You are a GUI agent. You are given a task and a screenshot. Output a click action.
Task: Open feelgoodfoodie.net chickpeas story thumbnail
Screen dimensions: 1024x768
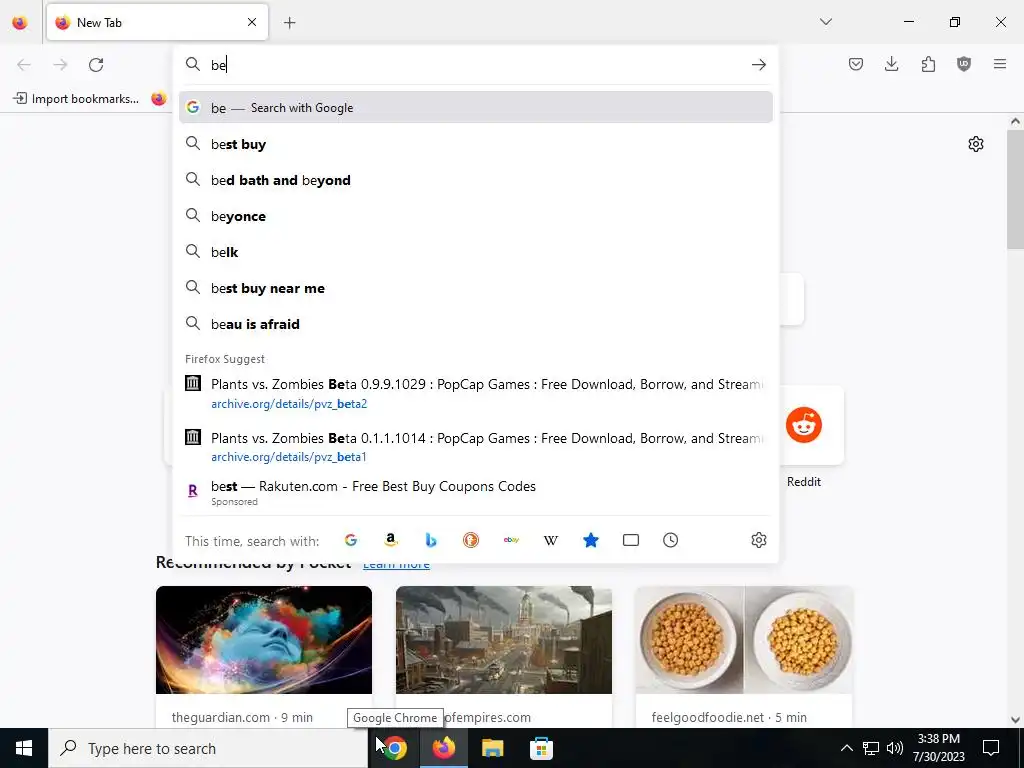pos(744,640)
